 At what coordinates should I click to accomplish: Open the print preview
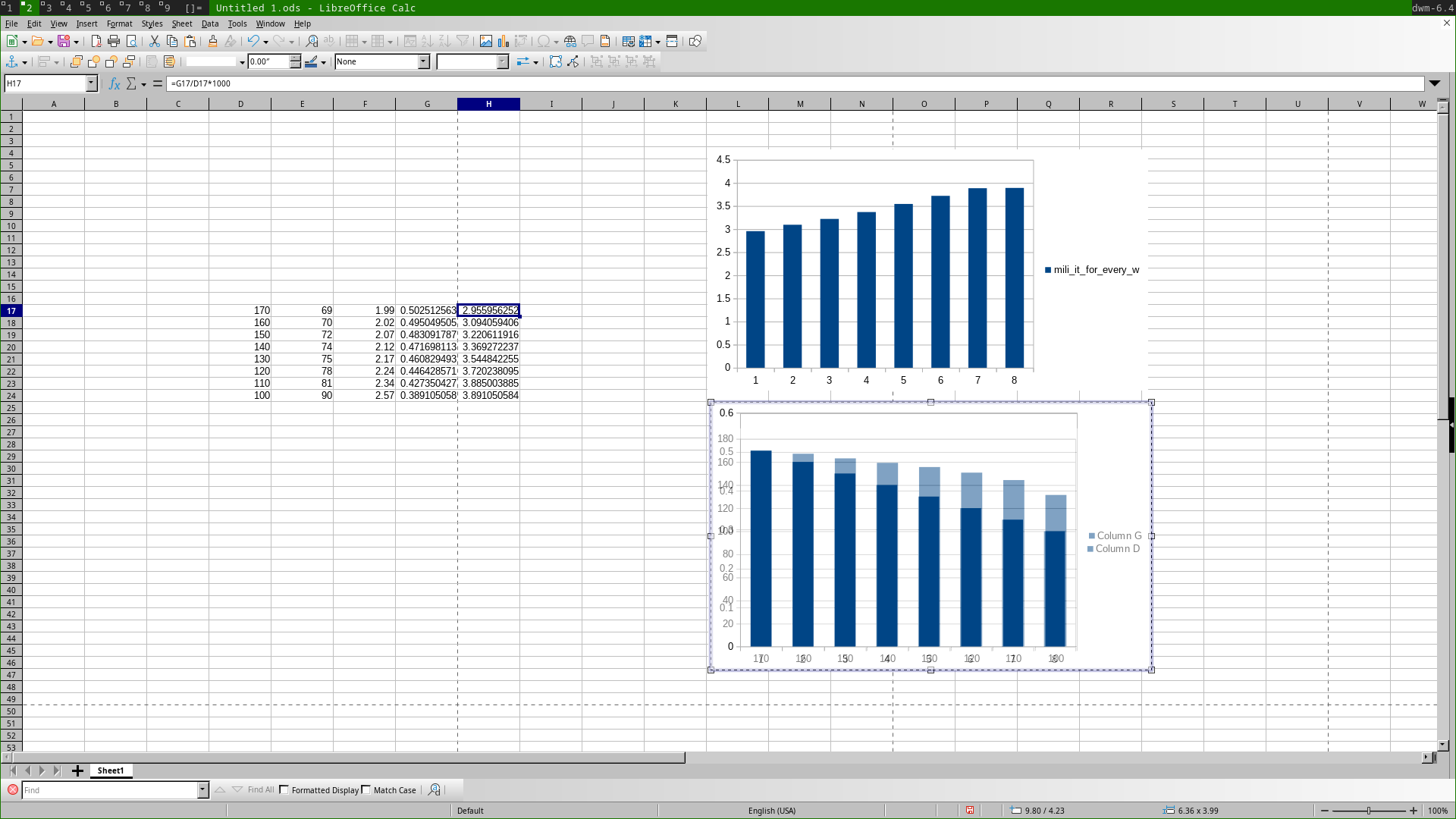coord(132,41)
